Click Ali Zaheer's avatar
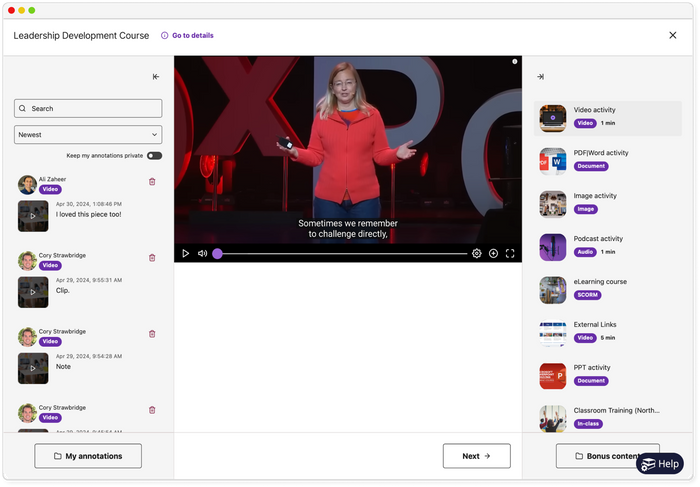The image size is (700, 487). pyautogui.click(x=27, y=184)
